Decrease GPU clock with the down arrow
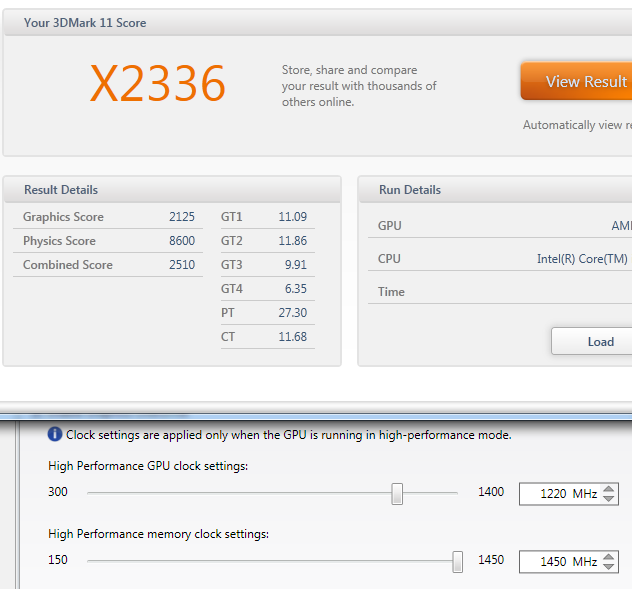This screenshot has width=632, height=589. [x=610, y=499]
